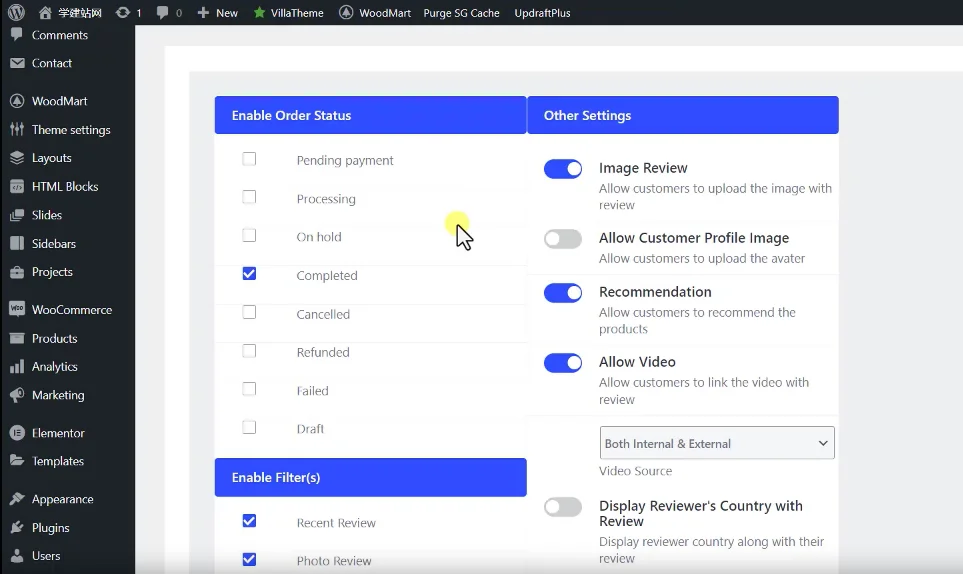Click the HTML Blocks code icon
963x574 pixels.
(x=17, y=186)
